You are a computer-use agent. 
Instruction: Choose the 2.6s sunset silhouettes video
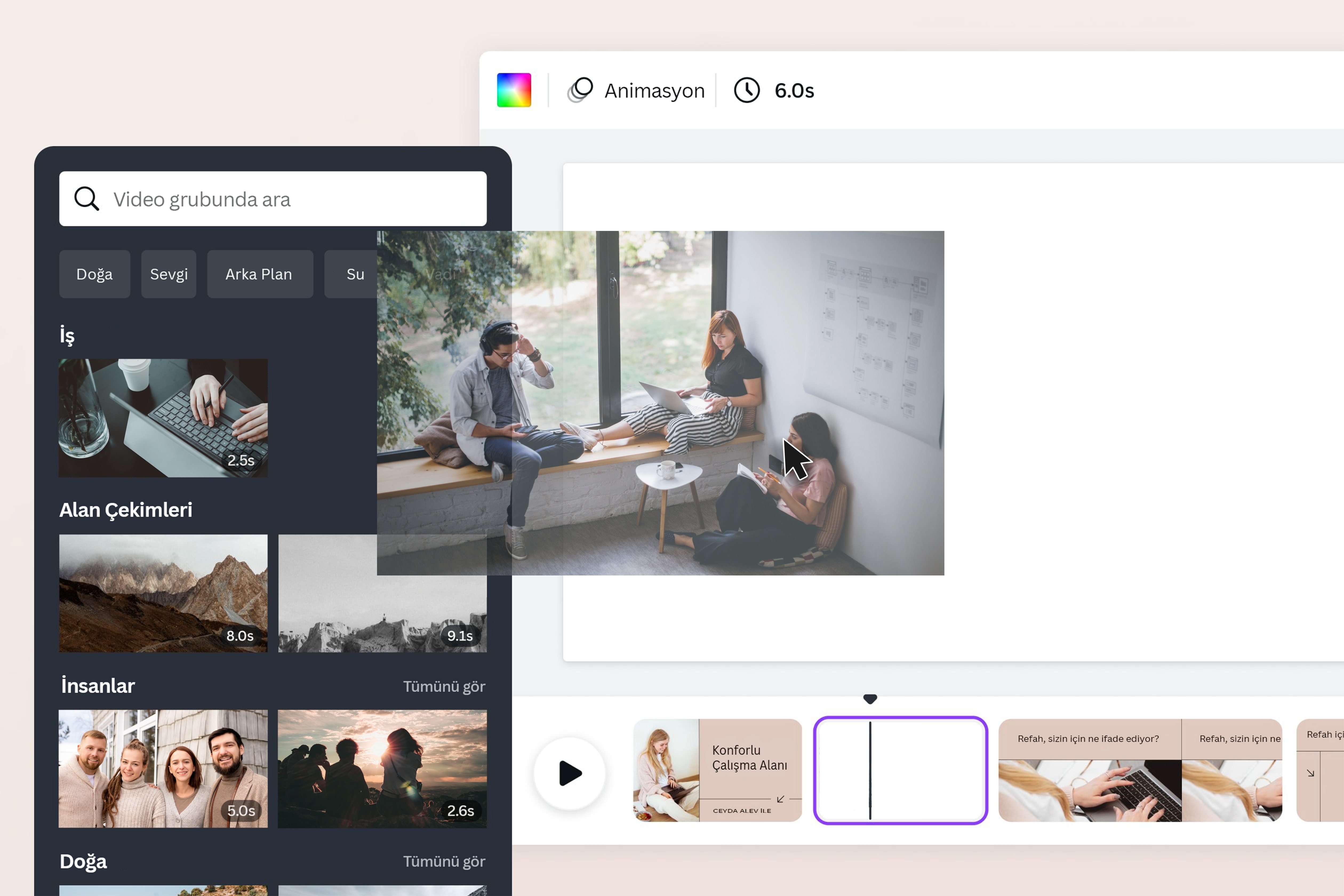(x=382, y=769)
